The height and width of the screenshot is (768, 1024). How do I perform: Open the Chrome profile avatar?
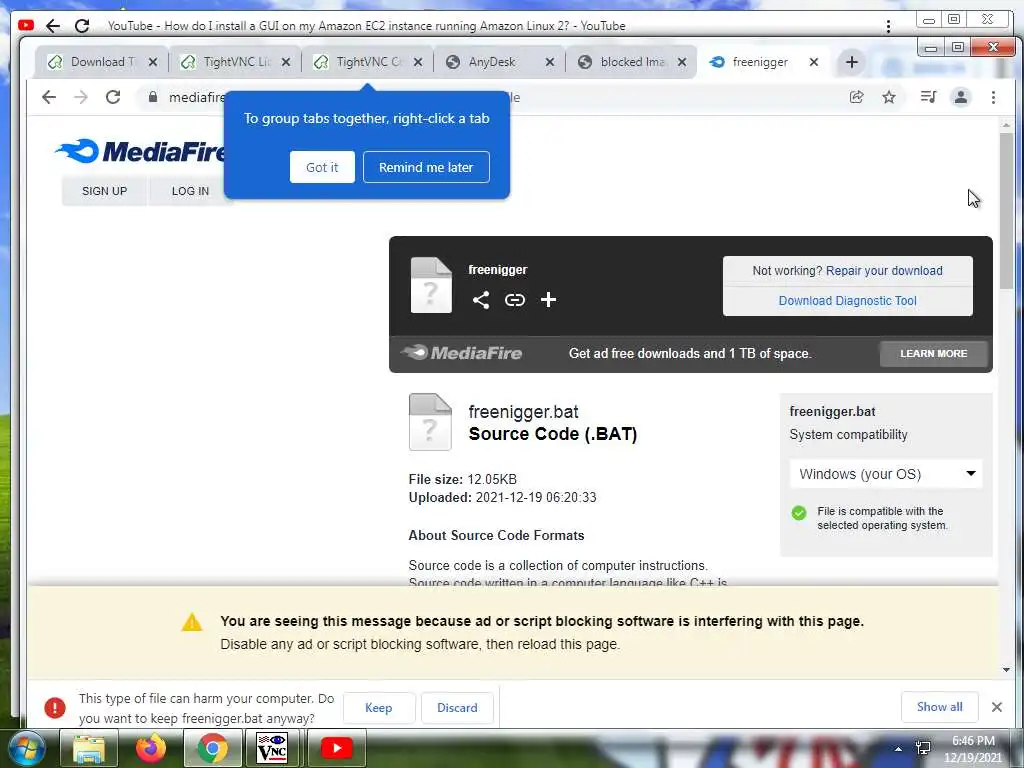tap(961, 97)
